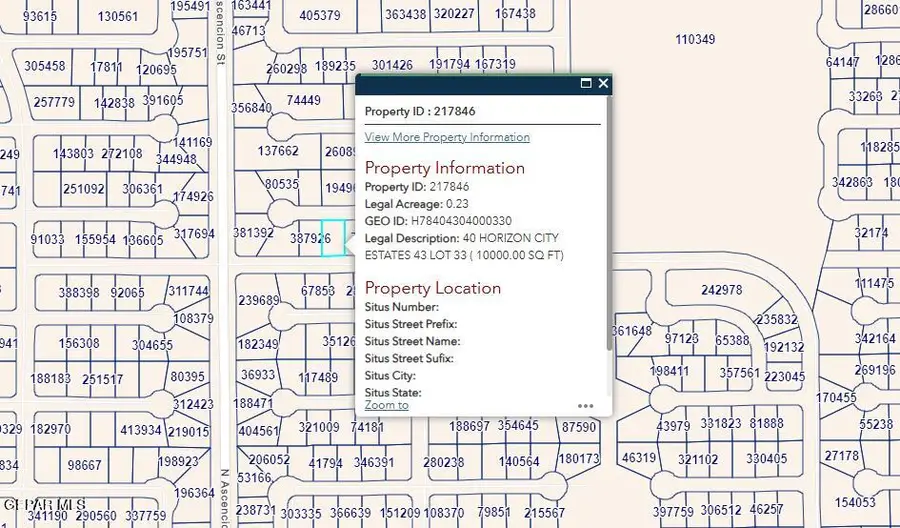
Task: Click parcel labeled 330405
Action: click(767, 458)
